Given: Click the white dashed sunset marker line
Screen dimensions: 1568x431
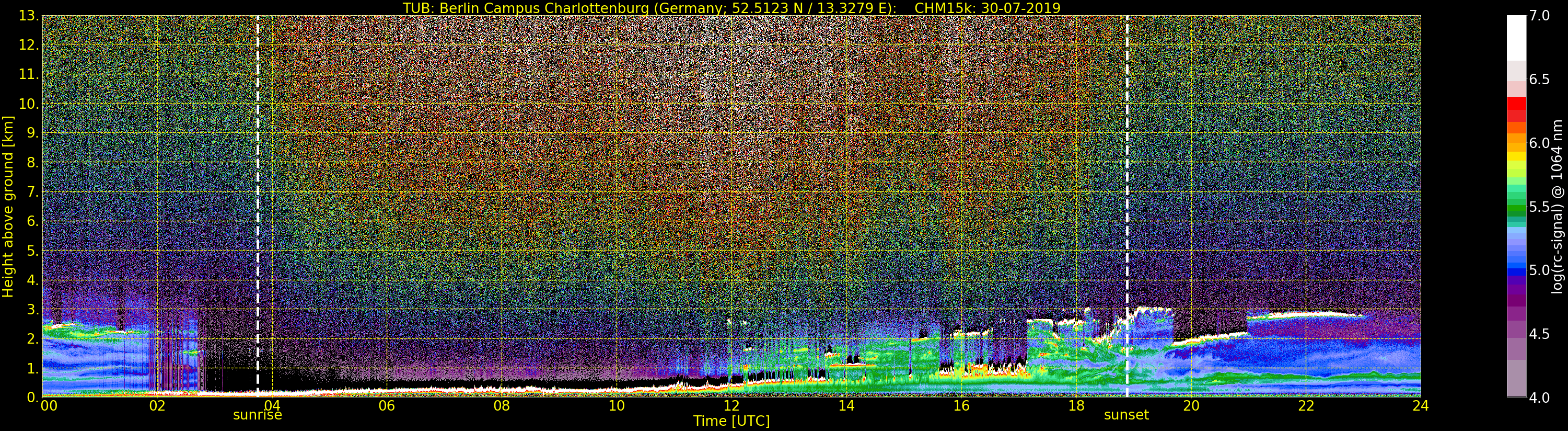Looking at the screenshot, I should click(1126, 206).
